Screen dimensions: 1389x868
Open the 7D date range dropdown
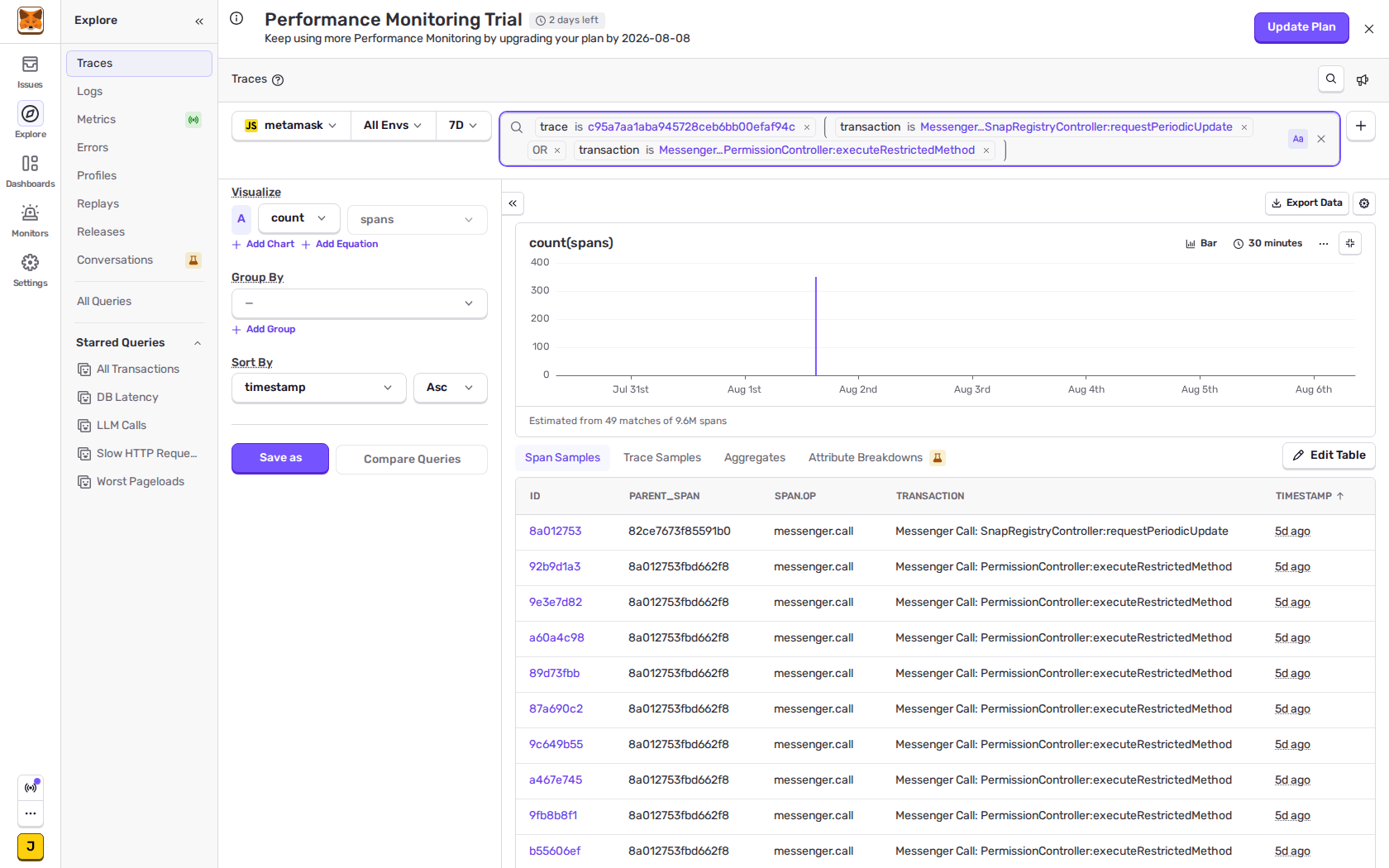[463, 126]
